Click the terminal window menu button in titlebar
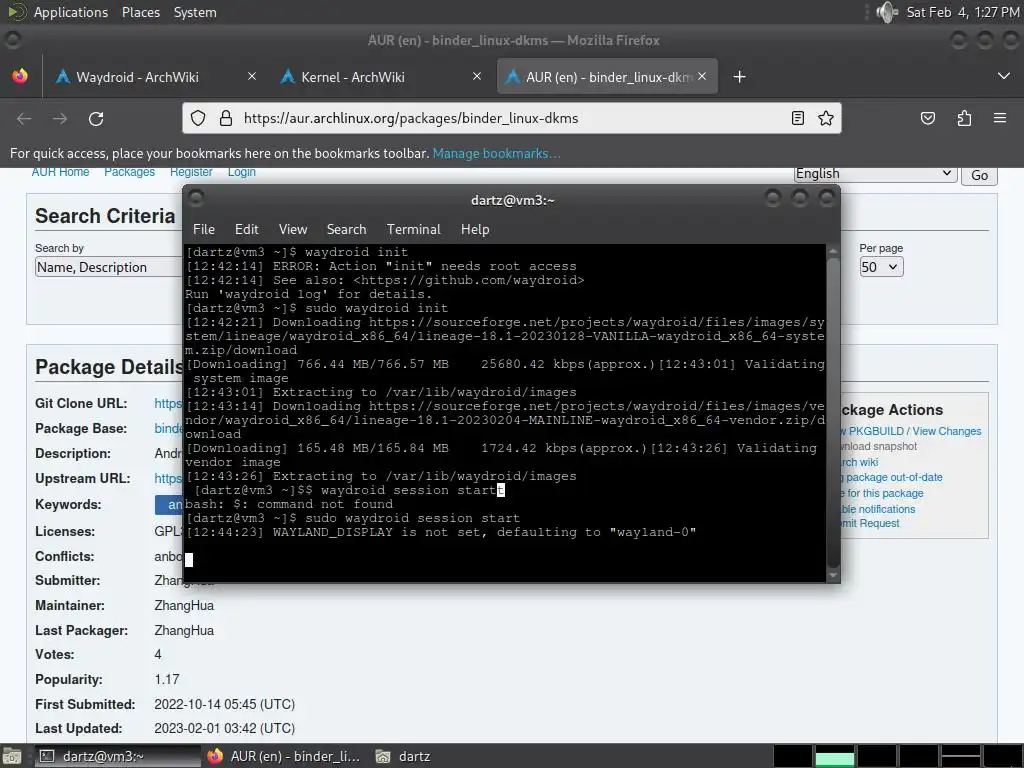Viewport: 1024px width, 768px height. [x=196, y=197]
